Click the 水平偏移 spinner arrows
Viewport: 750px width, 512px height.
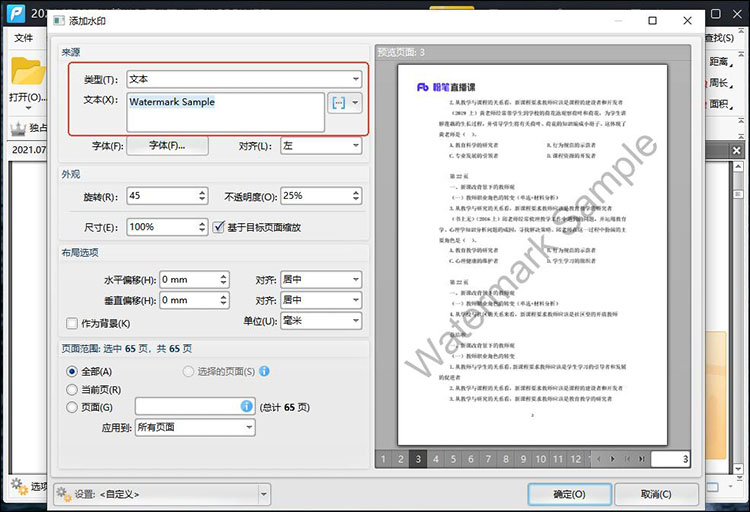click(x=223, y=280)
